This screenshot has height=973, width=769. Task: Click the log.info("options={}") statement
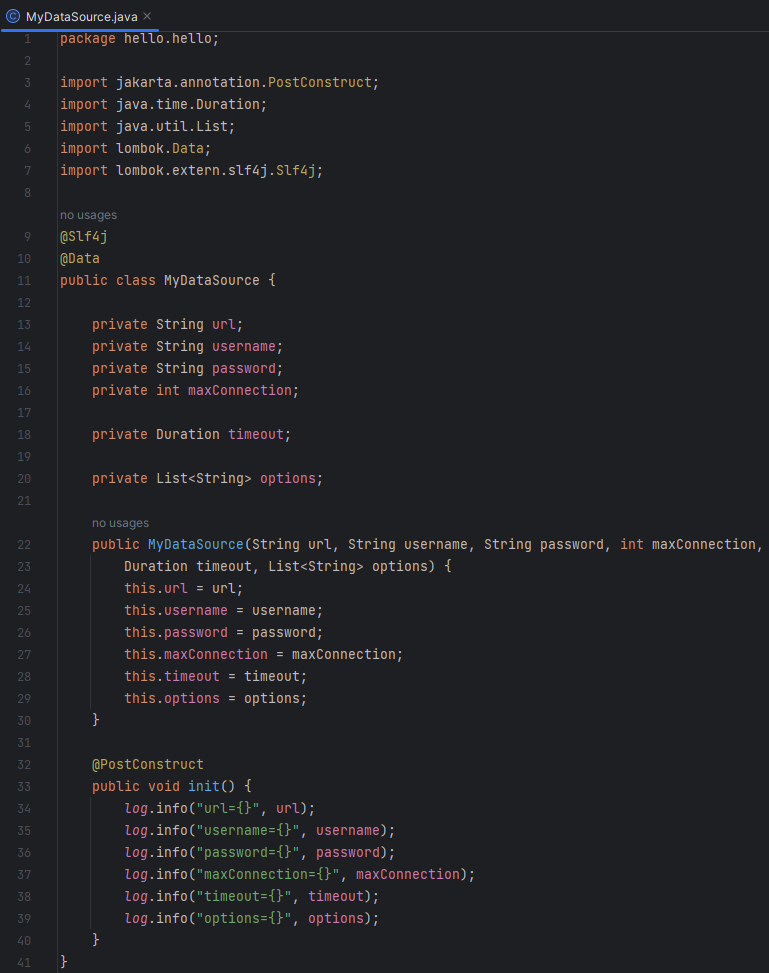251,918
